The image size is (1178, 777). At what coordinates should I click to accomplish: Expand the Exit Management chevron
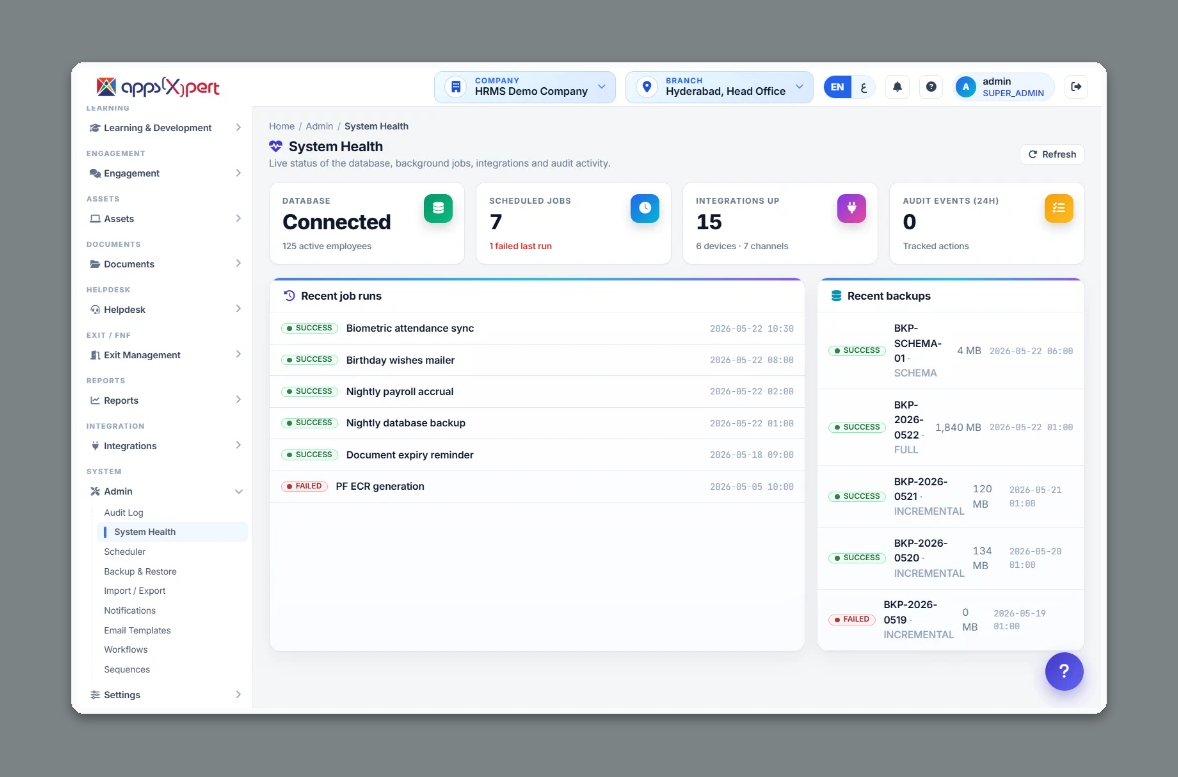pyautogui.click(x=238, y=355)
